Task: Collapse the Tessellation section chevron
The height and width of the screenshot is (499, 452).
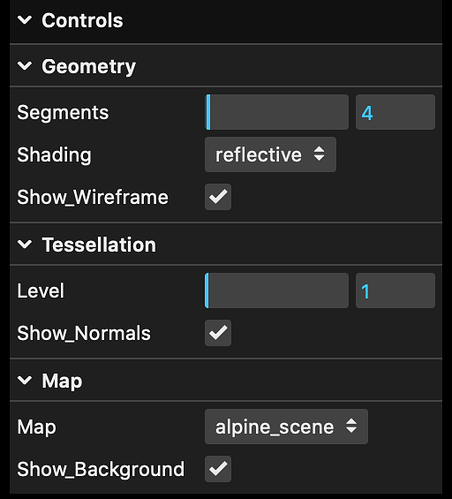Action: tap(25, 244)
